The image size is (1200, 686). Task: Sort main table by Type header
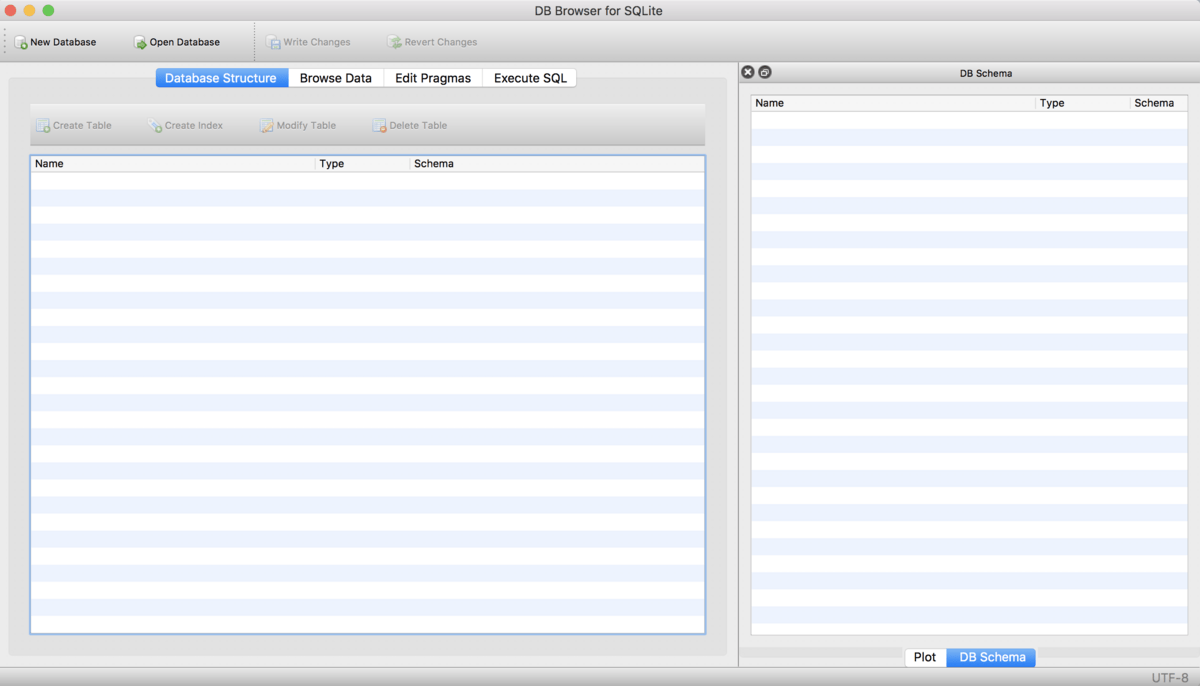362,163
